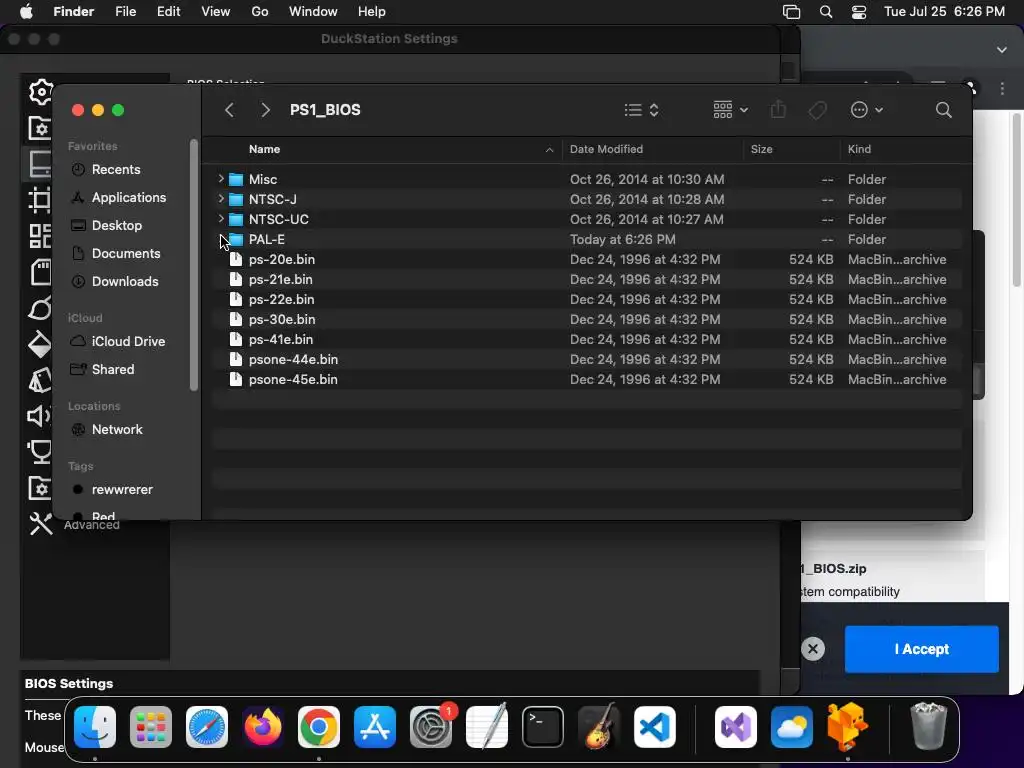The width and height of the screenshot is (1024, 768).
Task: Open Stage Manager icon in menu bar
Action: pos(792,12)
